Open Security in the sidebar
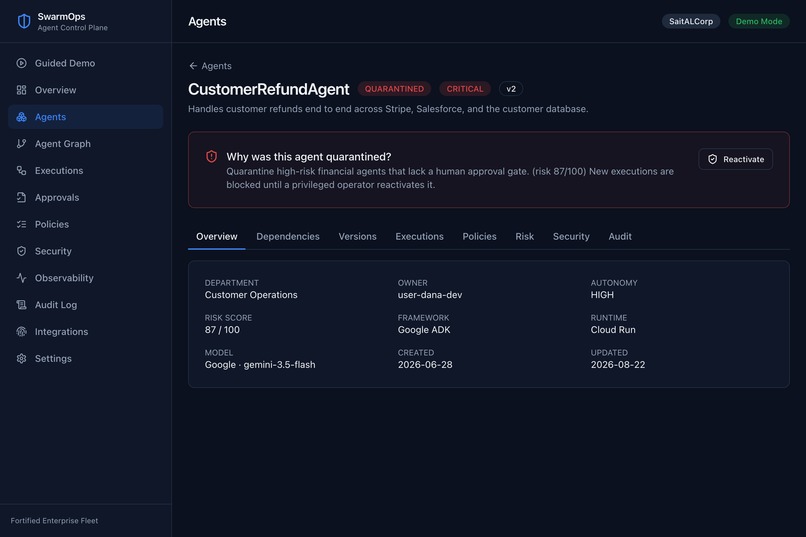This screenshot has width=806, height=537. pos(85,251)
